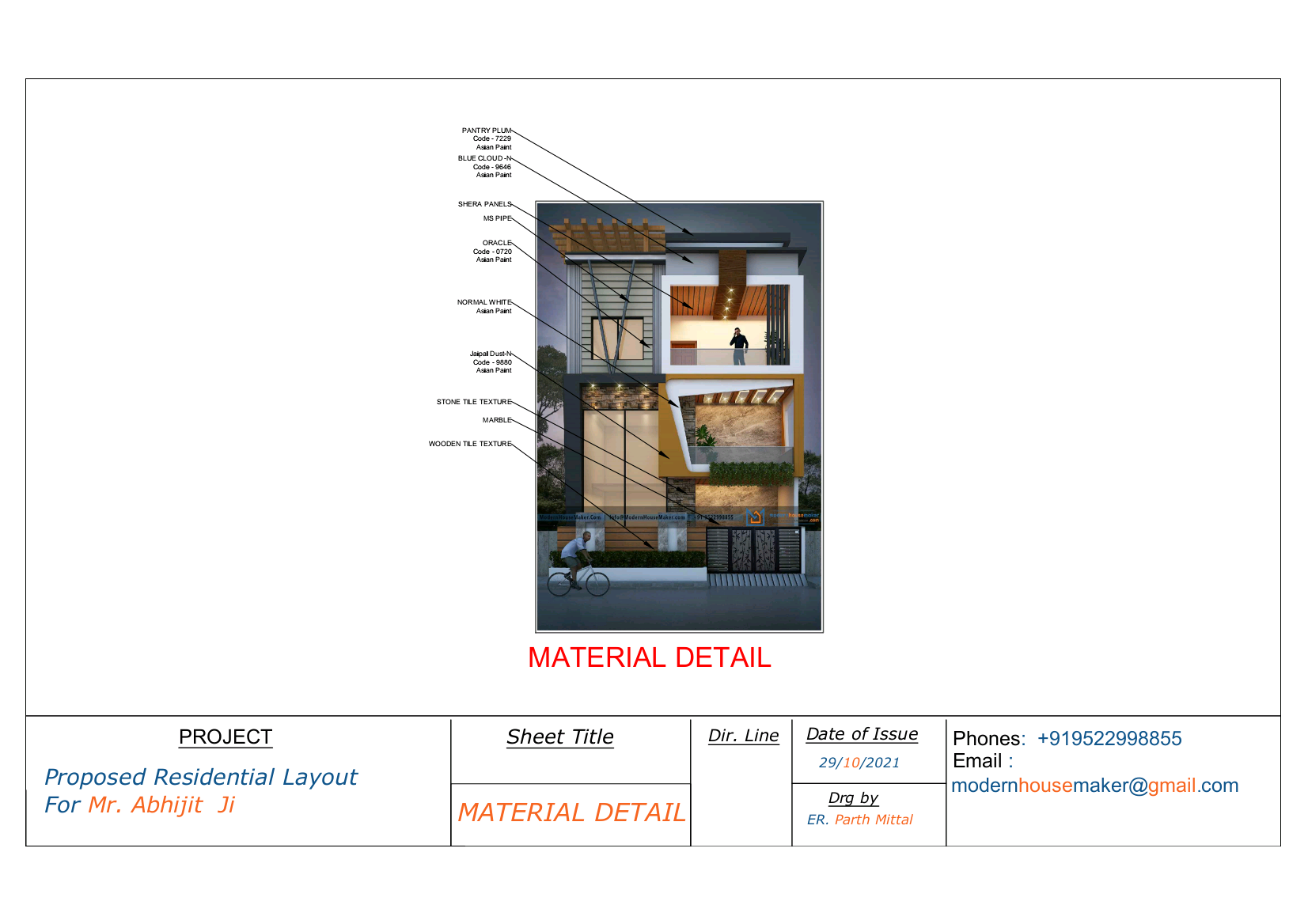Click the 'Jaipal Dust-N' paint label
Viewport: 1308px width, 924px height.
491,354
